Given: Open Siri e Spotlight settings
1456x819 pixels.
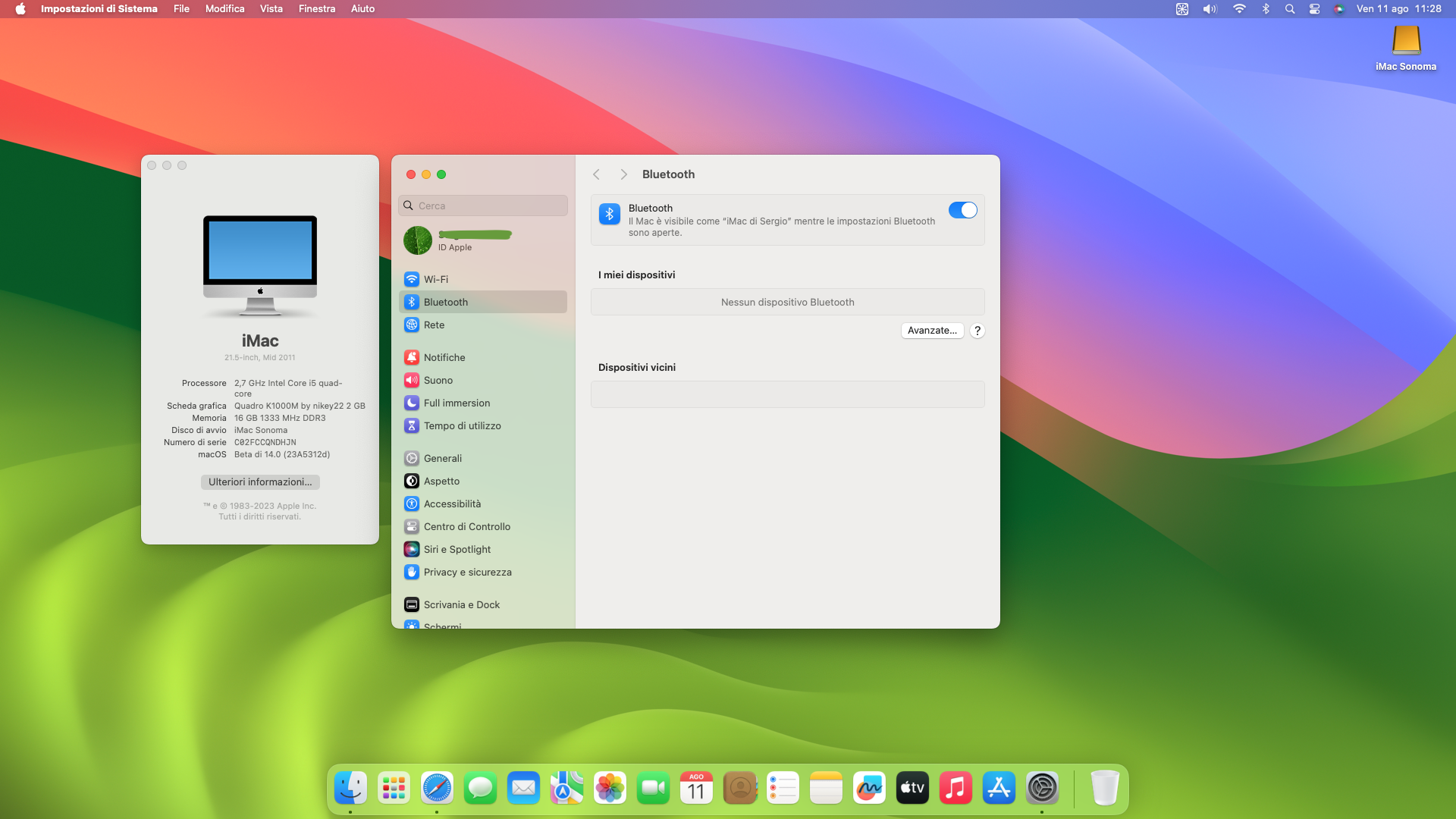Looking at the screenshot, I should click(x=457, y=549).
